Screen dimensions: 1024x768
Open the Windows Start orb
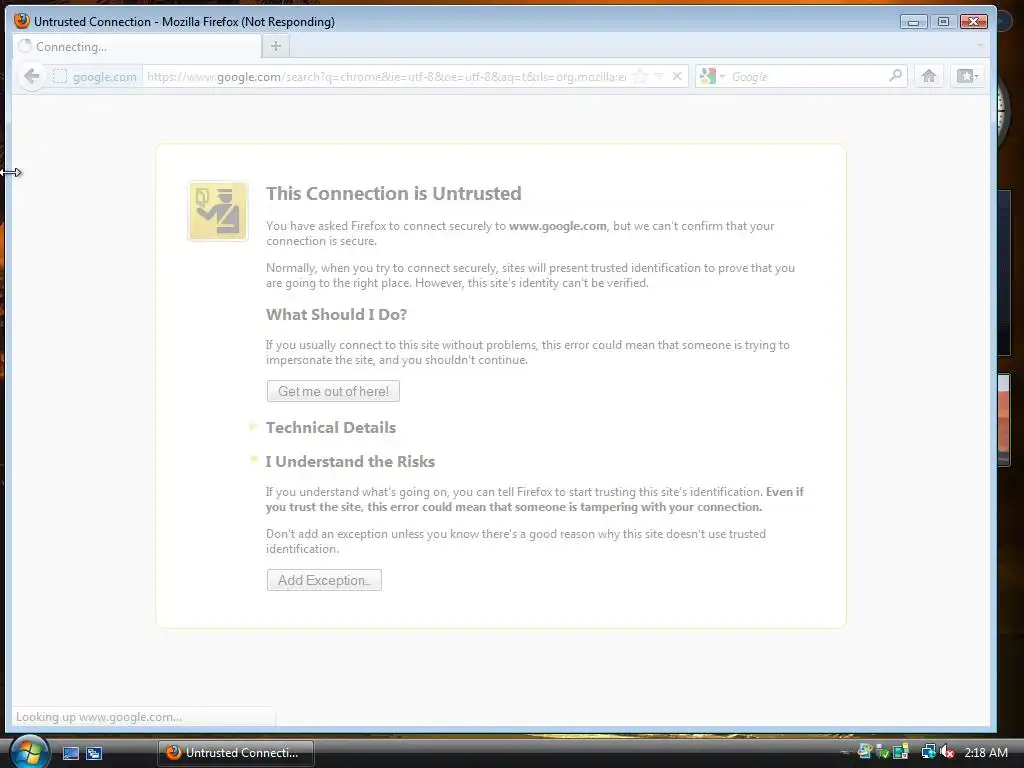pyautogui.click(x=28, y=751)
